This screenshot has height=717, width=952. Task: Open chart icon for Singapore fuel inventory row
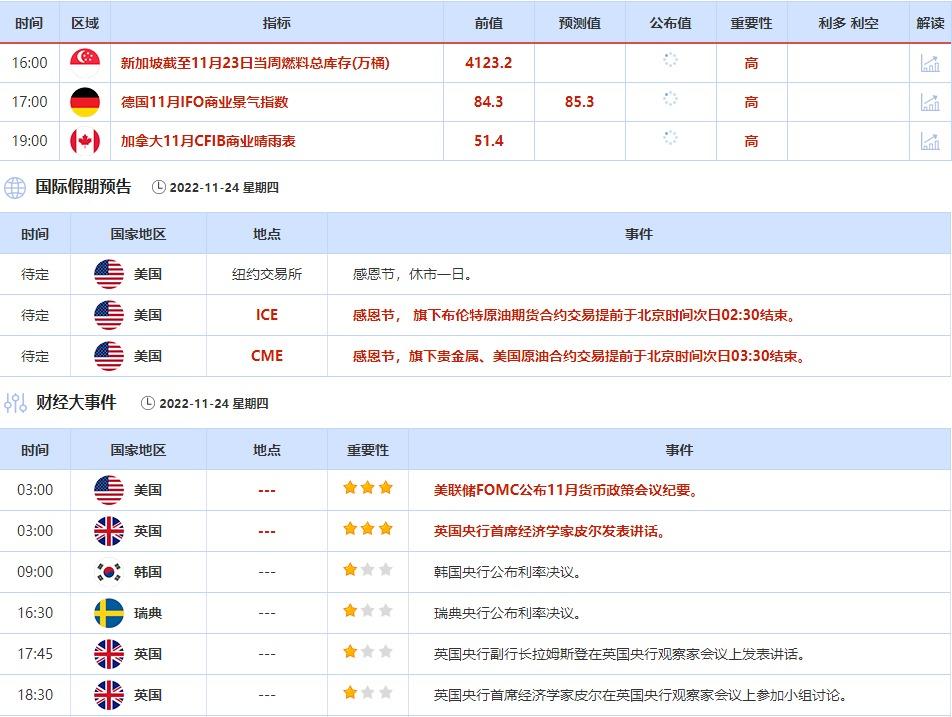(x=930, y=63)
